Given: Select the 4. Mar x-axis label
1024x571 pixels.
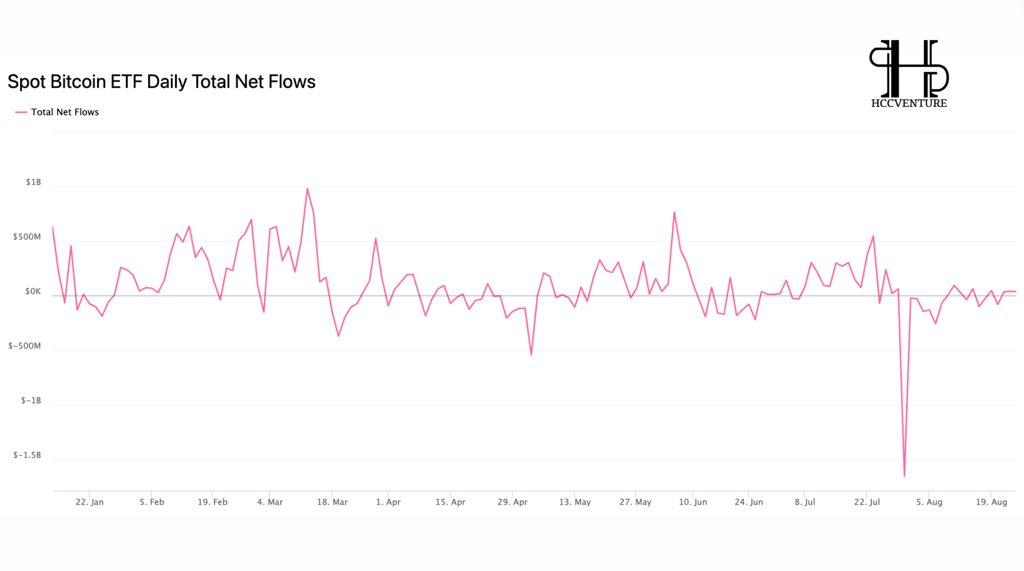Looking at the screenshot, I should (x=270, y=502).
